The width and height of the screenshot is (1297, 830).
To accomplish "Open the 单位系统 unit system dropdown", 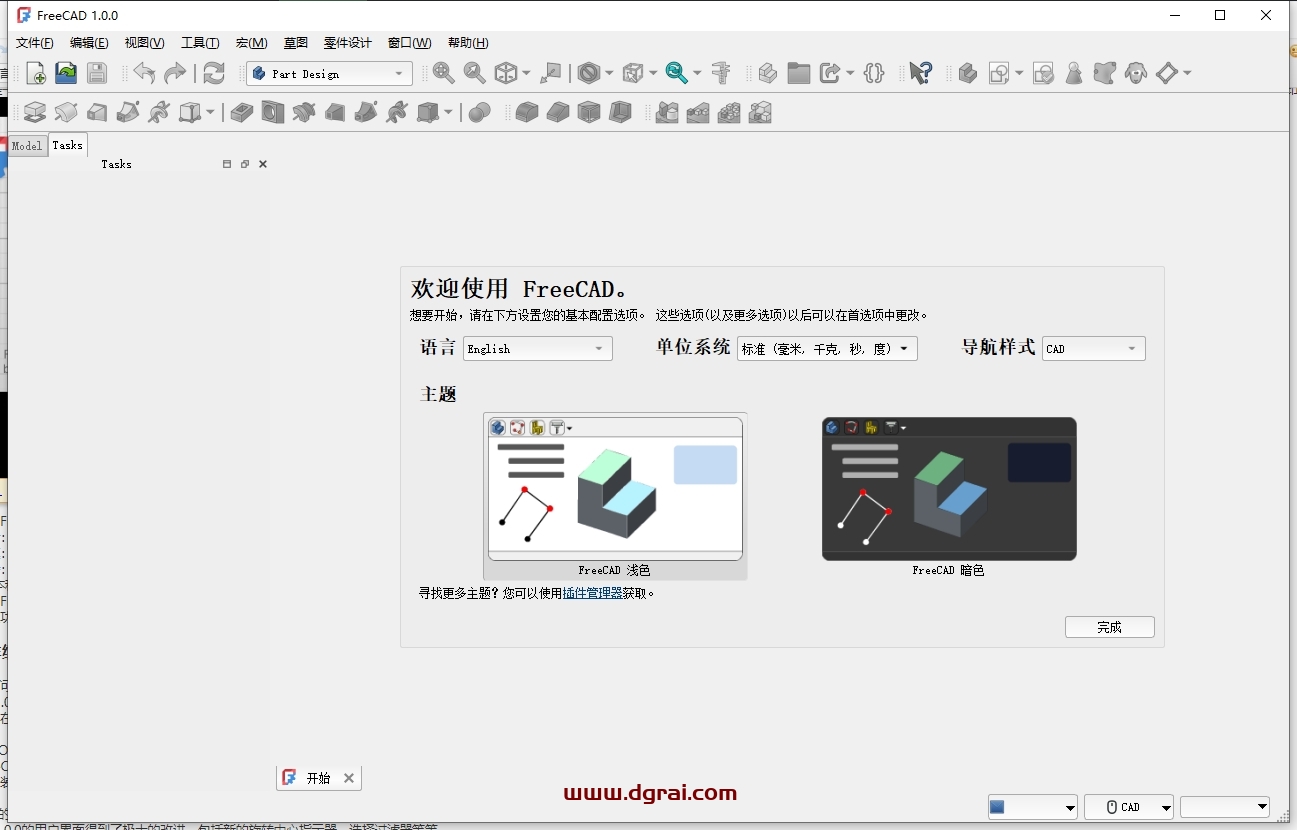I will (x=827, y=348).
